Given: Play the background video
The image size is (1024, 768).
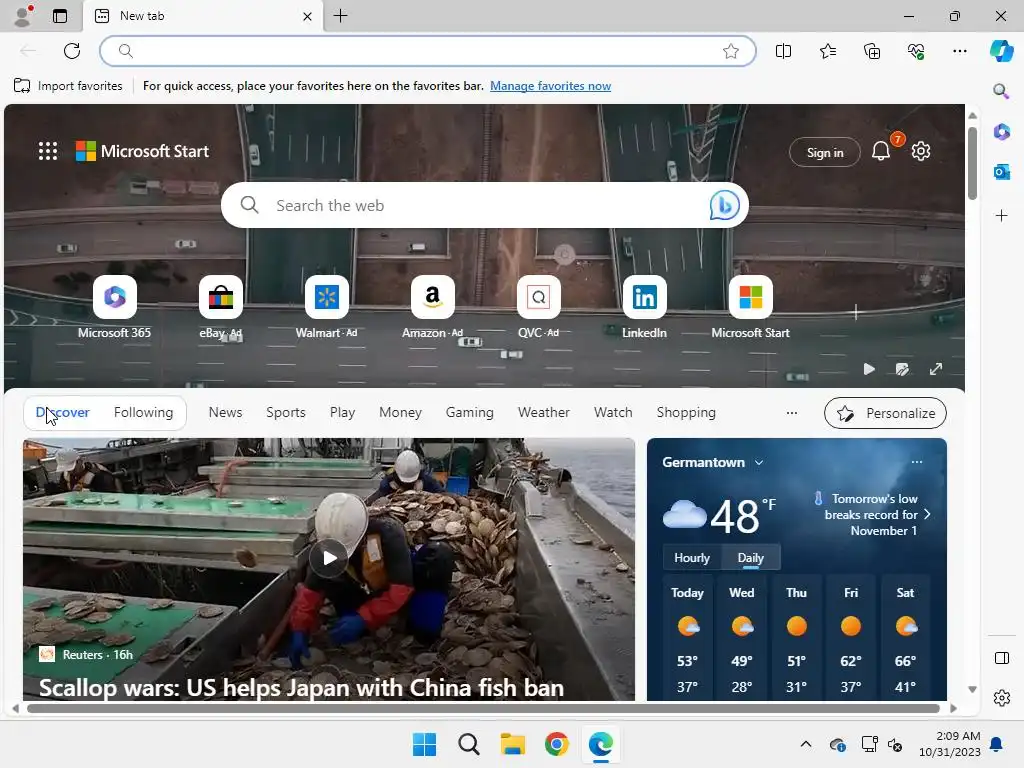Looking at the screenshot, I should click(869, 369).
